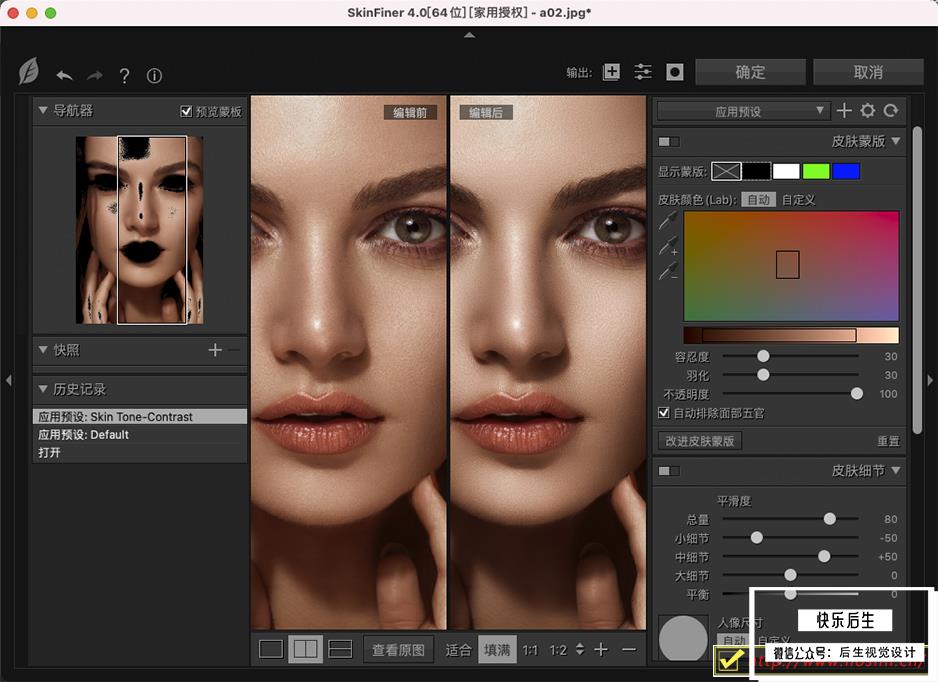Switch to top-bottom split view layout

point(340,649)
